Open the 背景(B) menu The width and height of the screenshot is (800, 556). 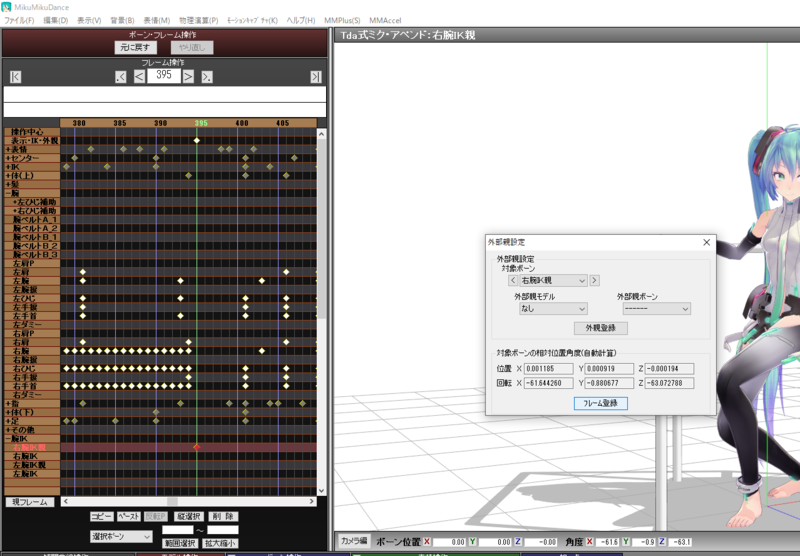click(122, 20)
